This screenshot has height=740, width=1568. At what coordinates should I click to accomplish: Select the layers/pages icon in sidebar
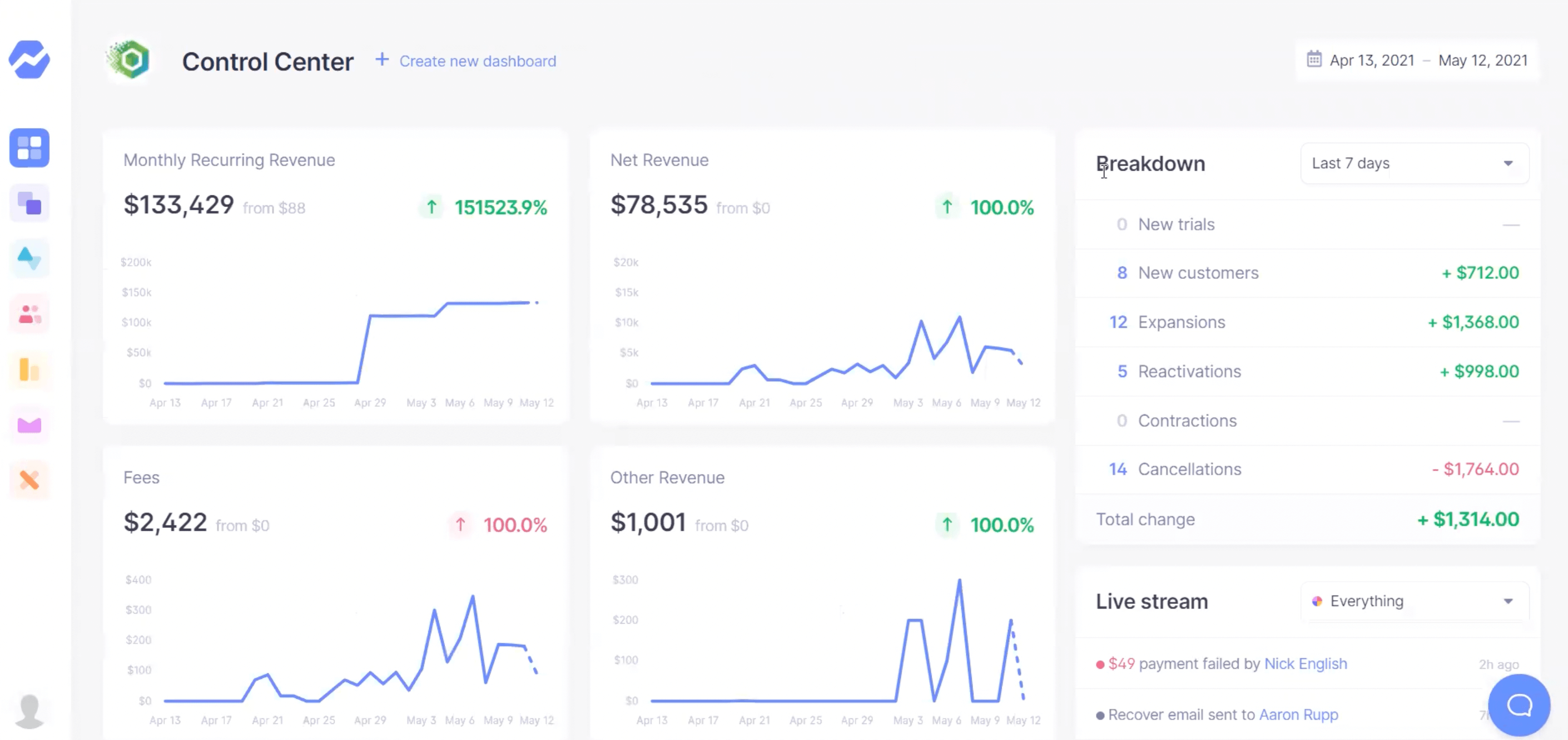click(x=29, y=203)
